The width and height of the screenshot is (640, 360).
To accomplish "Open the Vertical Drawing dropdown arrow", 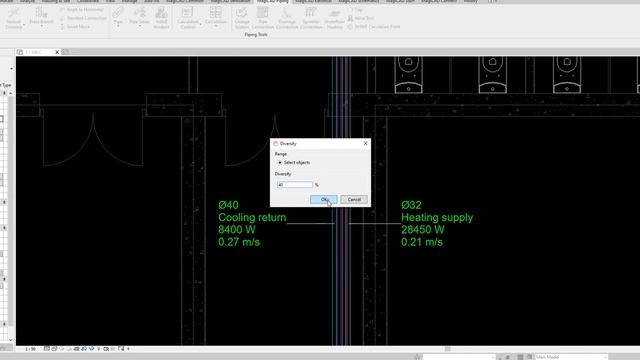I will click(x=23, y=26).
